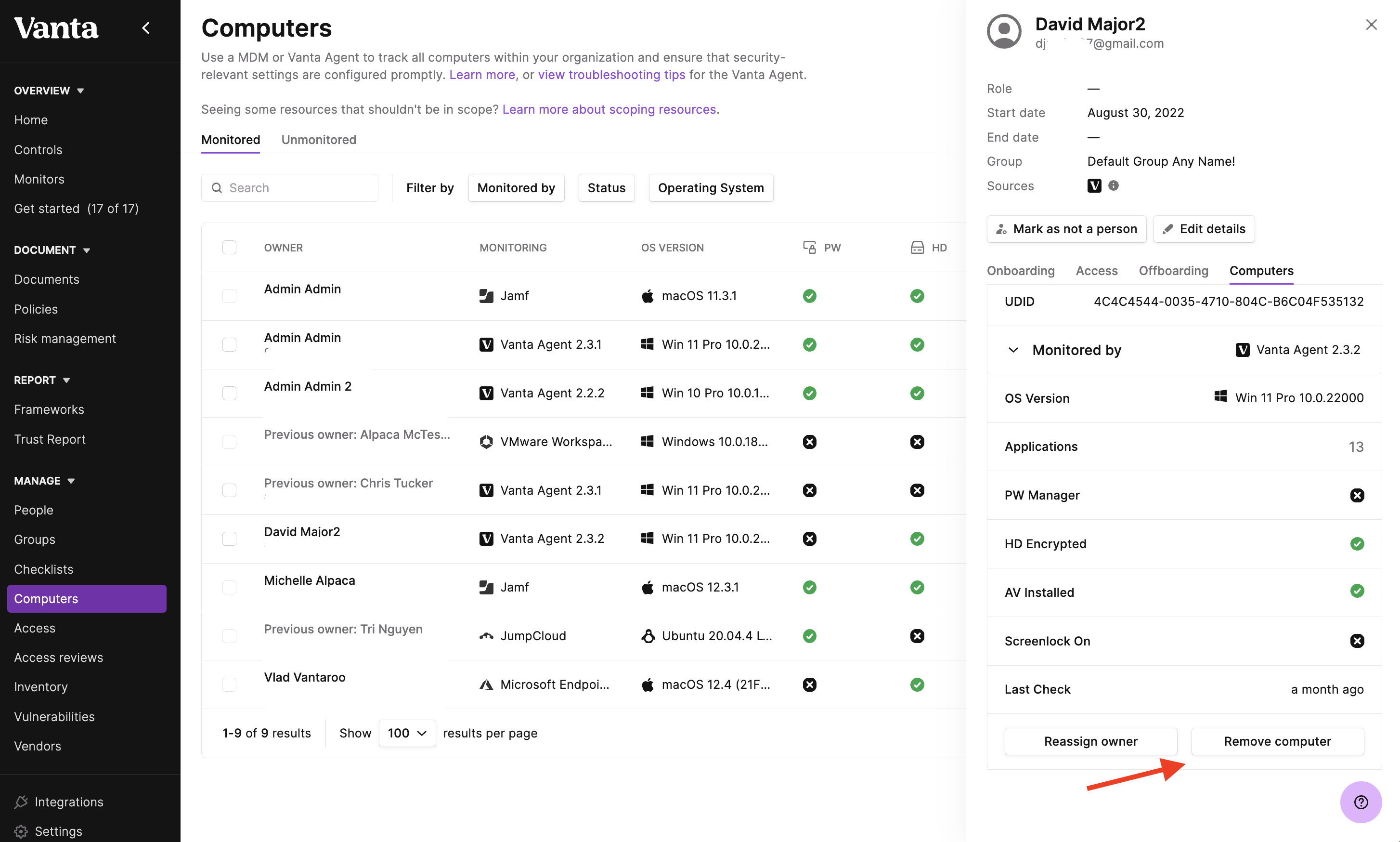Click the HD column drive icon
1400x842 pixels.
pos(917,248)
